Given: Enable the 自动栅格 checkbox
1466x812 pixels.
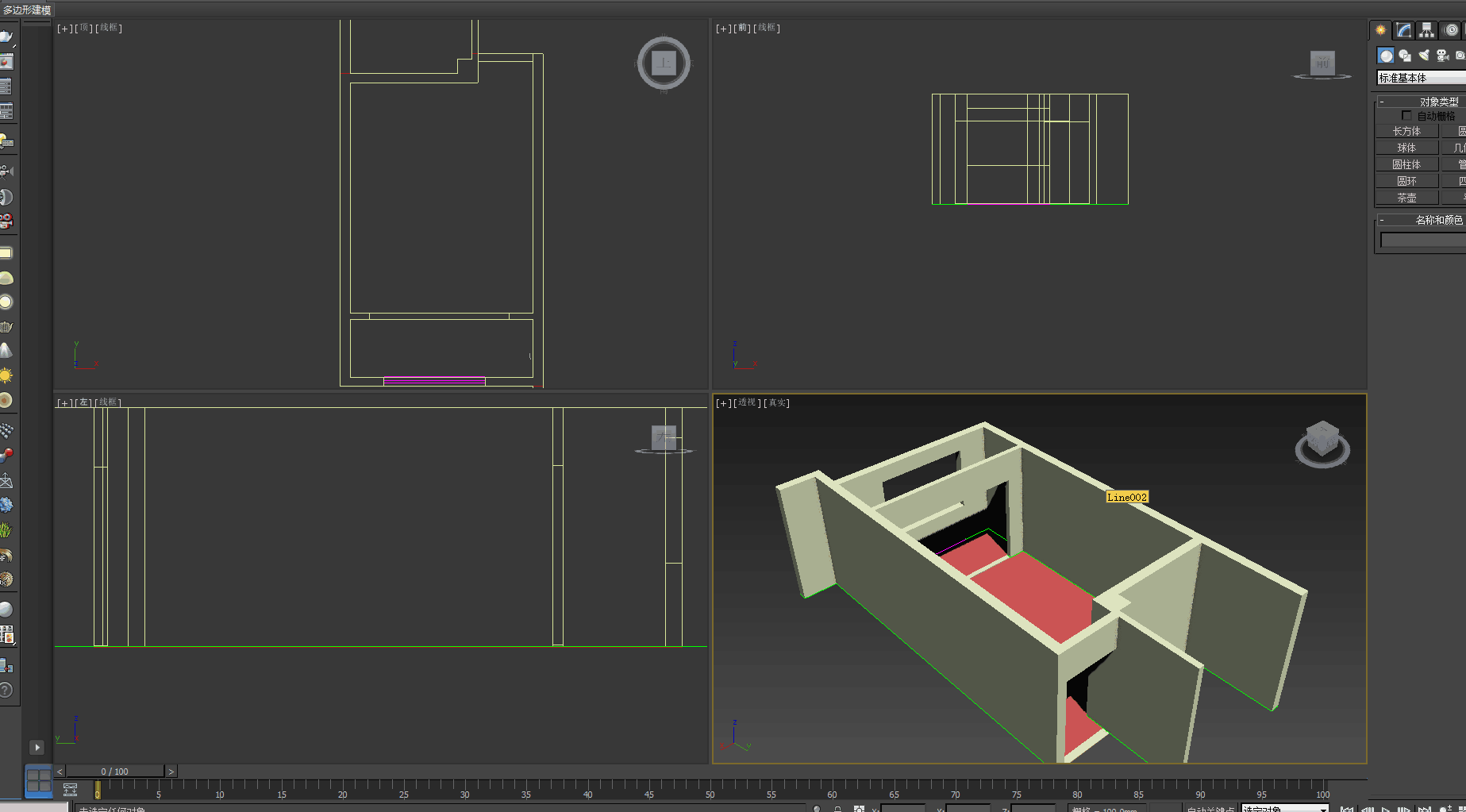Looking at the screenshot, I should [1406, 116].
